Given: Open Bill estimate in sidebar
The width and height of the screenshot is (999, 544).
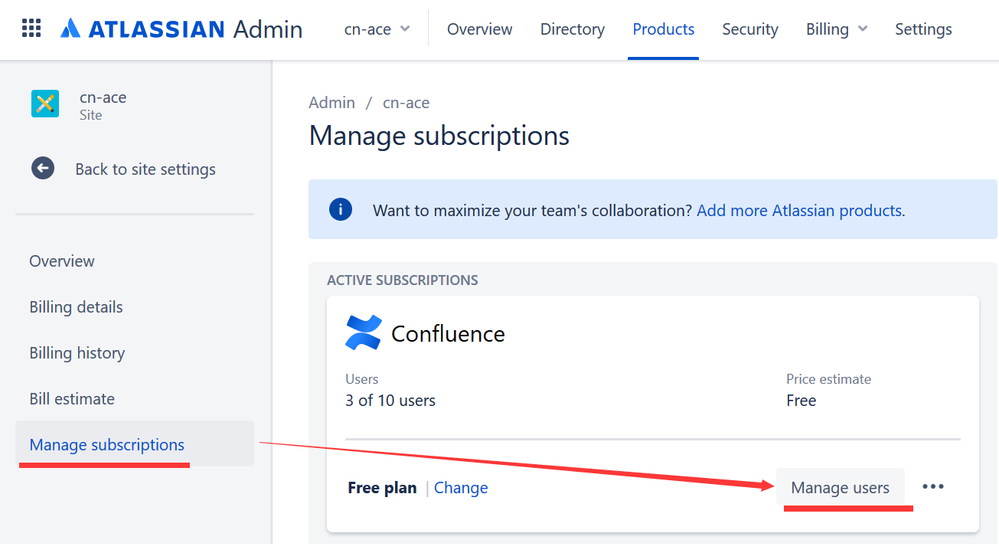Looking at the screenshot, I should click(x=72, y=399).
